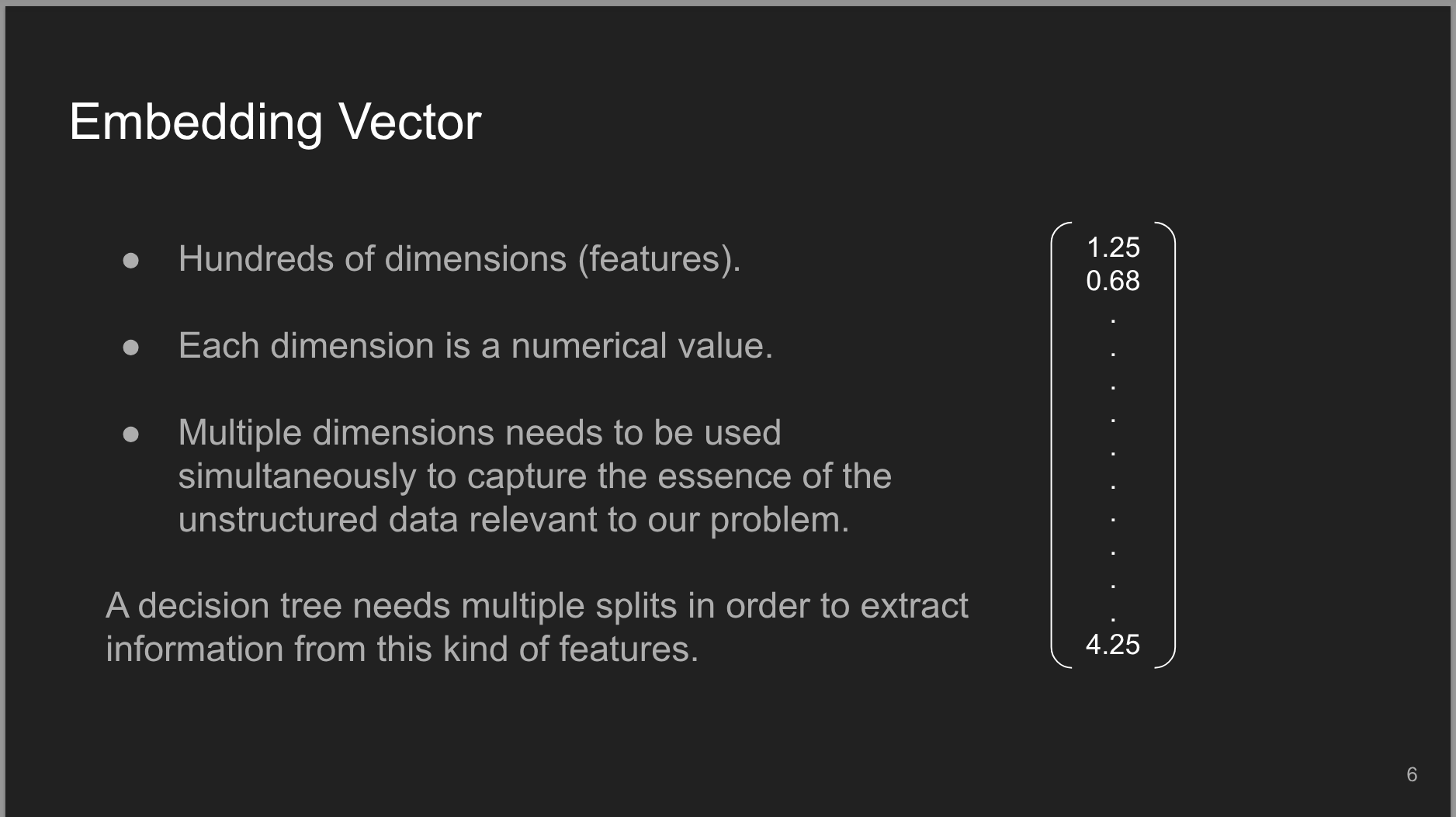
Task: Click the word "simultaneously" in the third bullet
Action: pyautogui.click(x=296, y=476)
